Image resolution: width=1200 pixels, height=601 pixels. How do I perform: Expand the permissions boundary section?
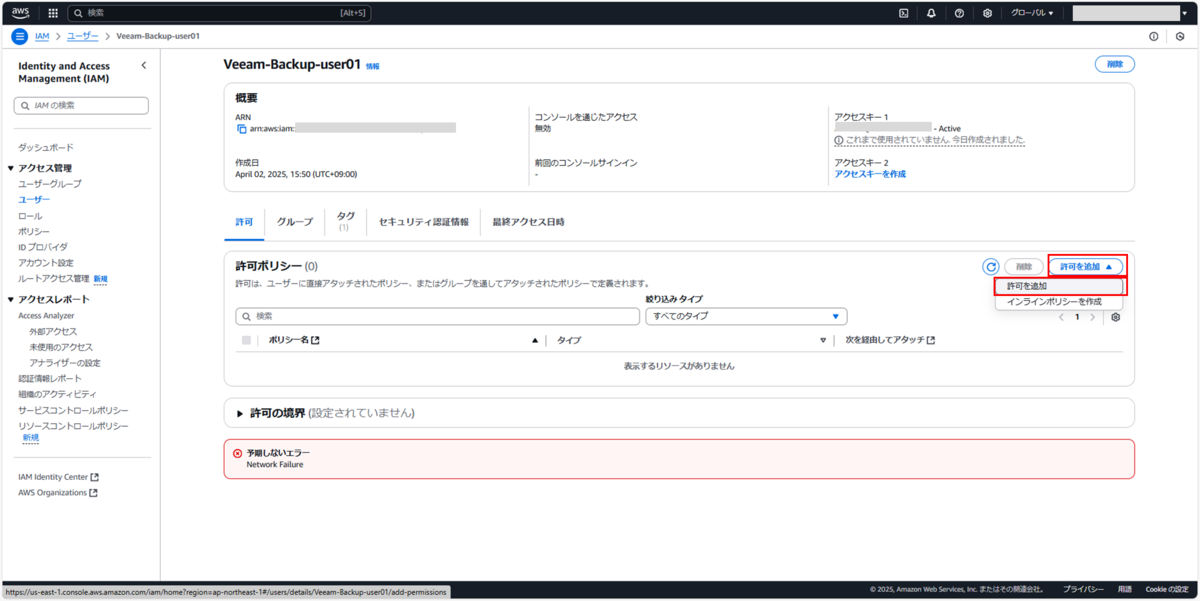[240, 413]
